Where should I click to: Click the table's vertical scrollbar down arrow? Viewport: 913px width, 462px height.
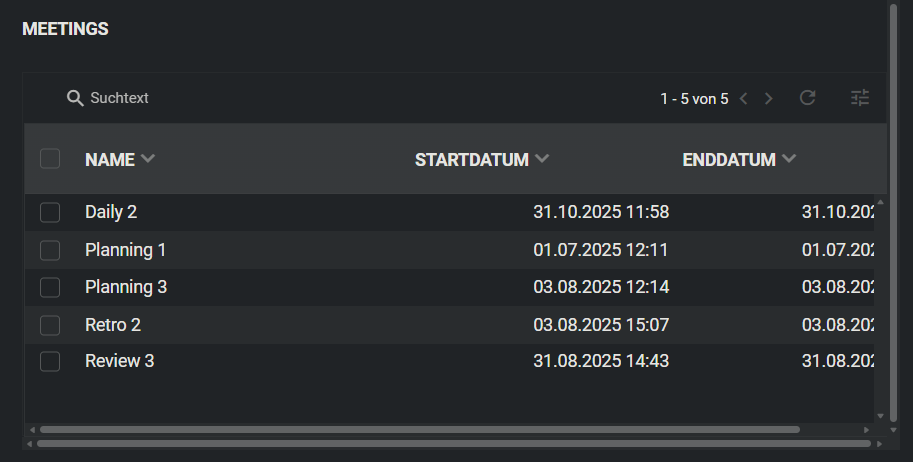pos(880,415)
